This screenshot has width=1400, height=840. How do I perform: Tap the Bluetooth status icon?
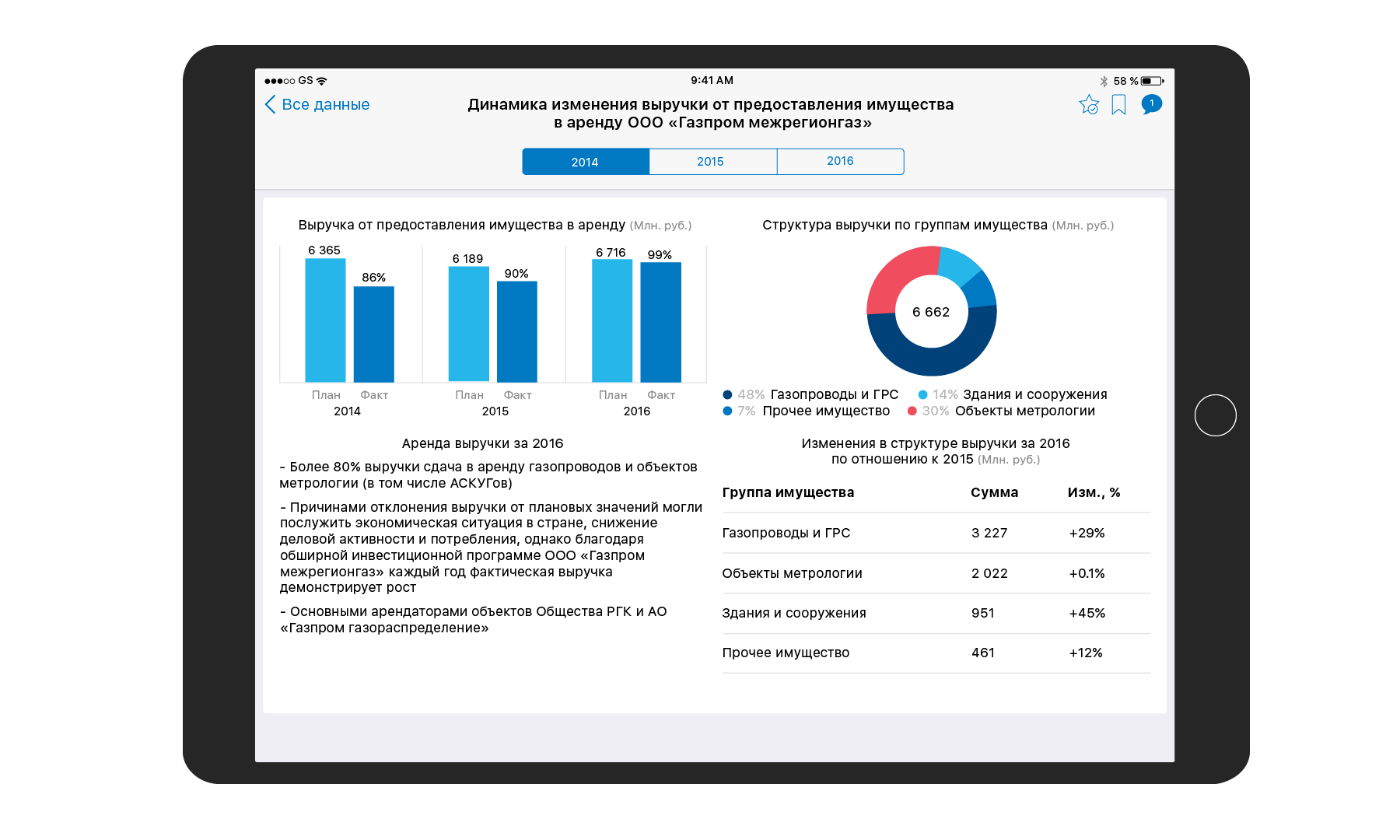[x=1103, y=81]
